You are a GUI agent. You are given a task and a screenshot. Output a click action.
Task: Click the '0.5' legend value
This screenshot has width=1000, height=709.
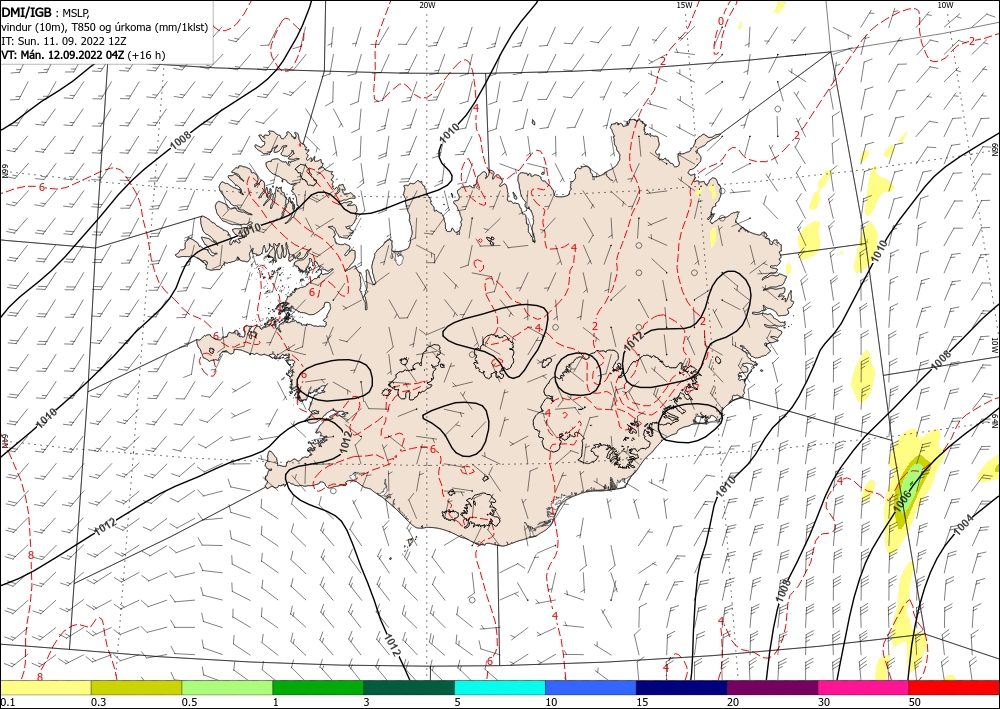click(189, 702)
